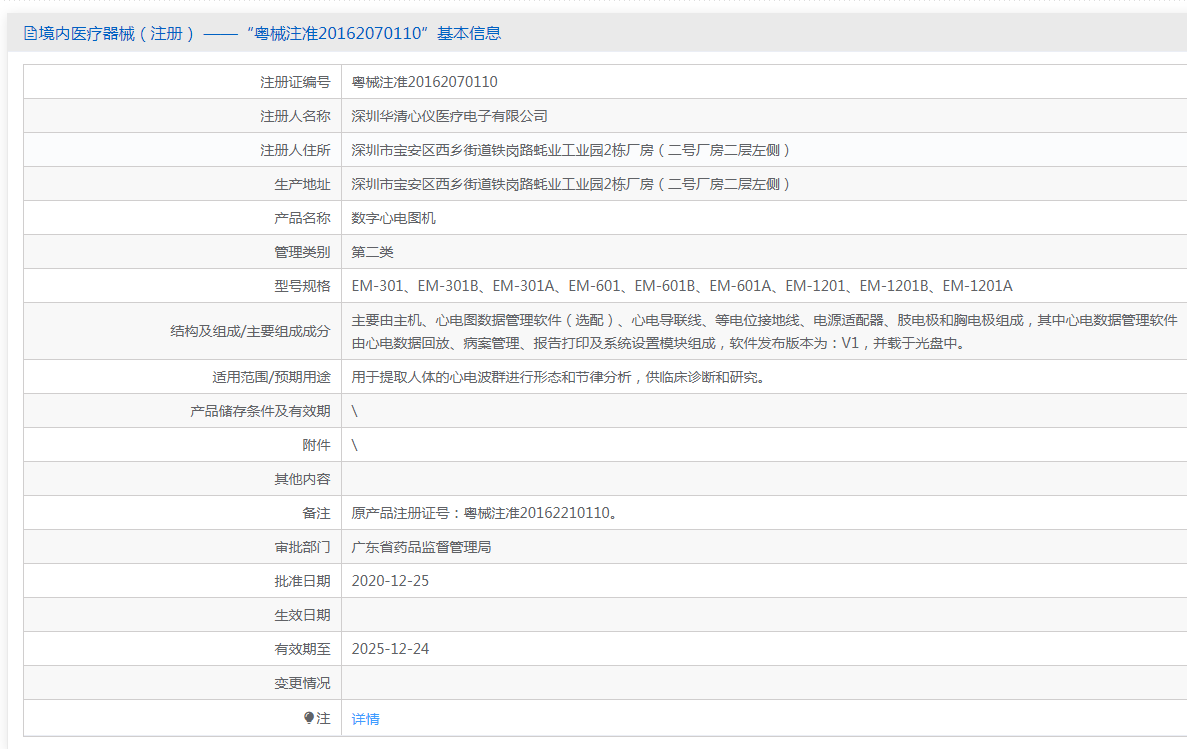The image size is (1187, 749).
Task: Select the approval date 2020-12-25
Action: (390, 581)
